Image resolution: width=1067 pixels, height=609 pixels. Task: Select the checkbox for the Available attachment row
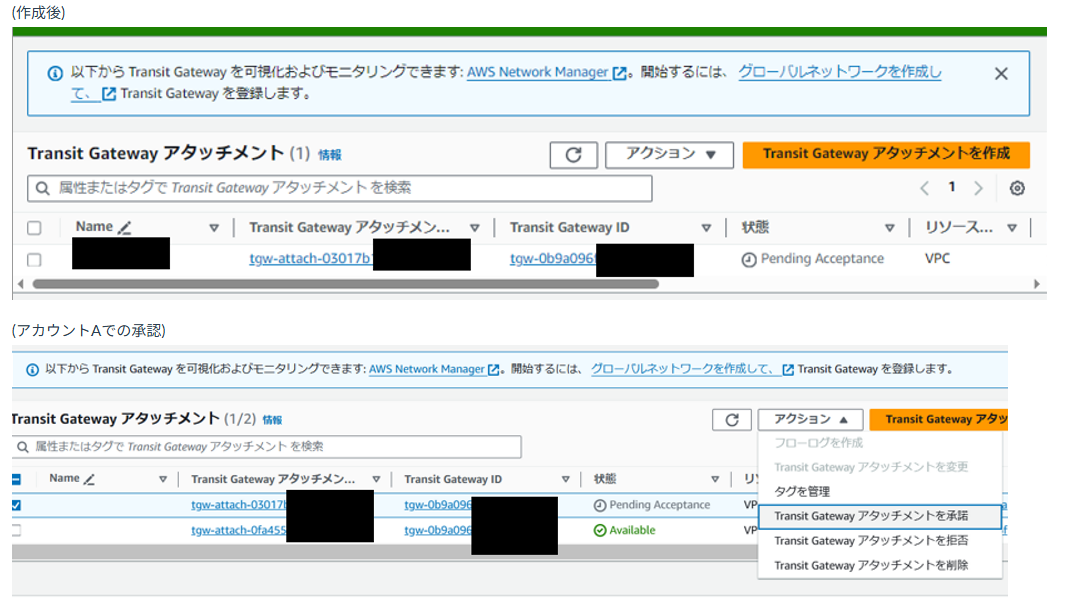click(15, 530)
